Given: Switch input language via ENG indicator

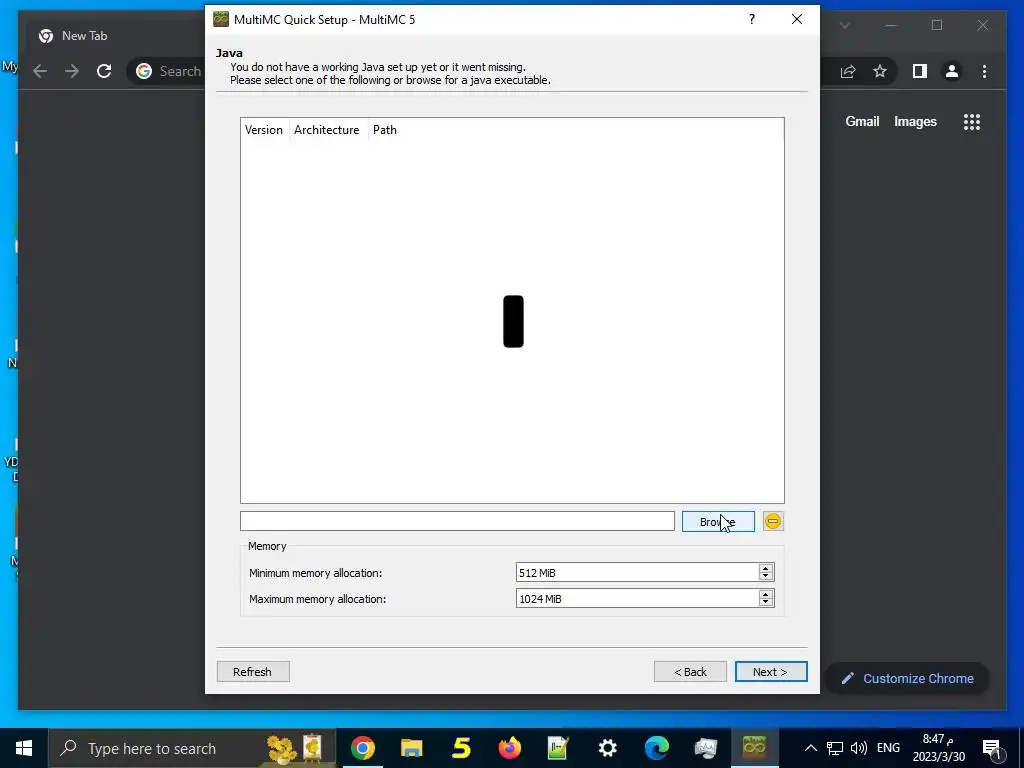Looking at the screenshot, I should point(888,748).
